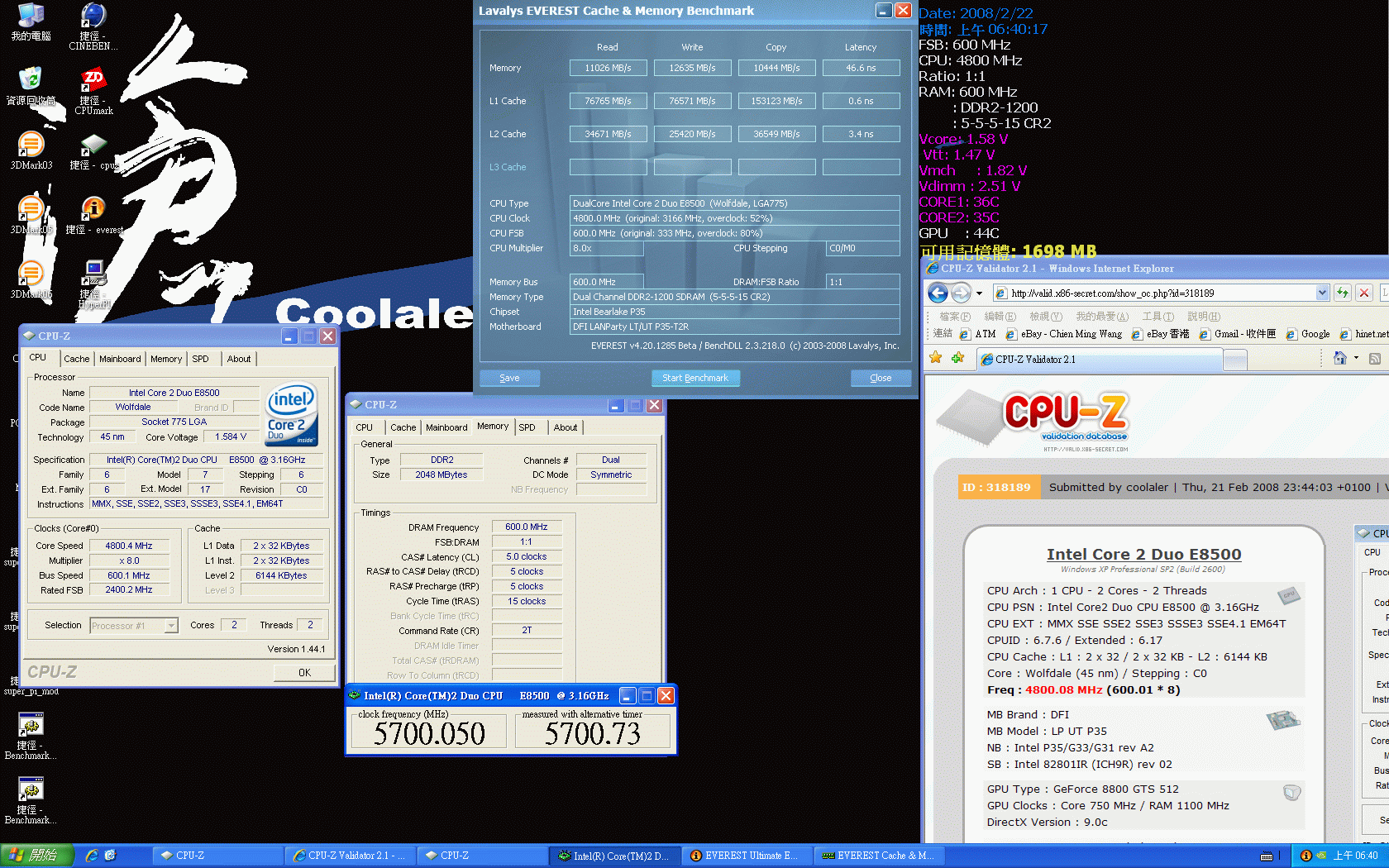Click Start Benchmark in EVEREST
This screenshot has height=868, width=1389.
695,378
